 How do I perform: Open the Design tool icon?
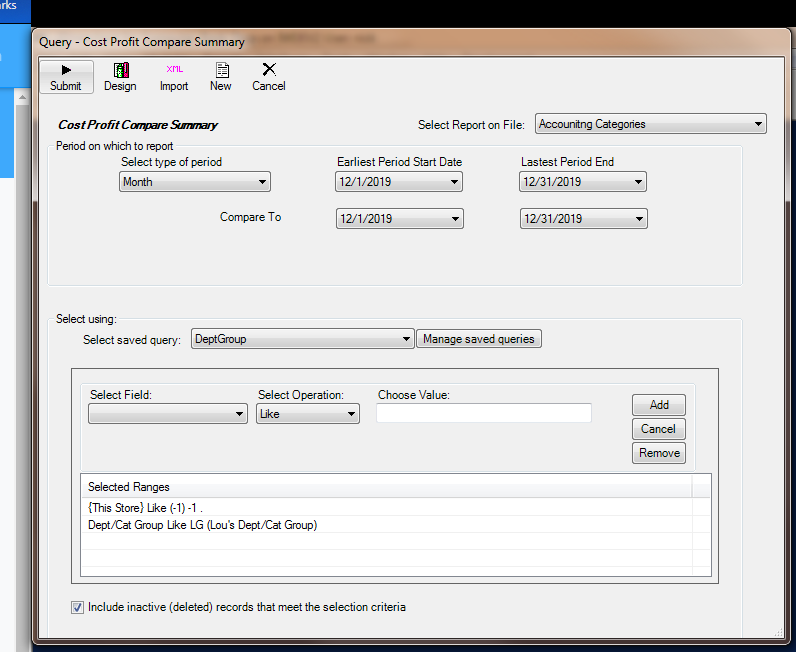point(120,77)
